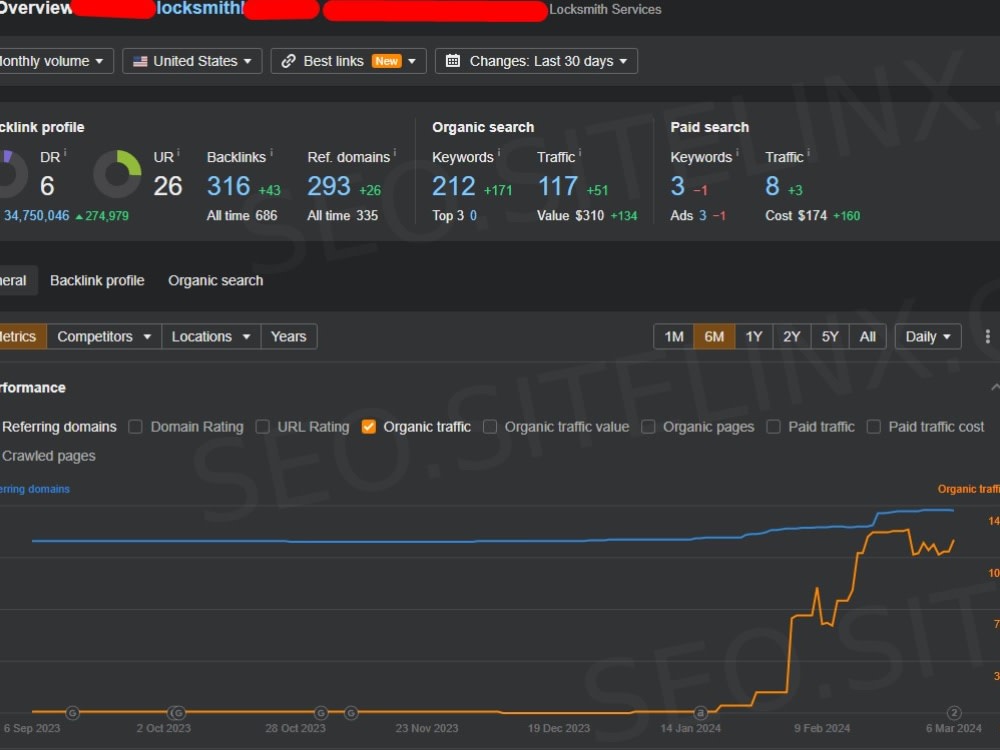This screenshot has width=1000, height=750.
Task: Click the Backlinks info icon
Action: [x=271, y=152]
